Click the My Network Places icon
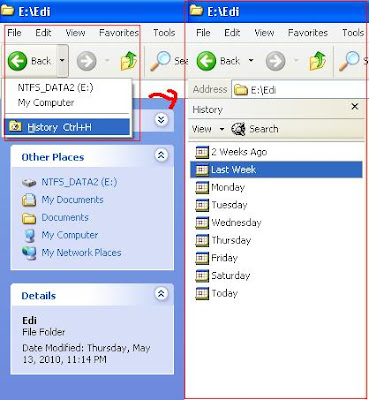This screenshot has width=369, height=400. 29,253
